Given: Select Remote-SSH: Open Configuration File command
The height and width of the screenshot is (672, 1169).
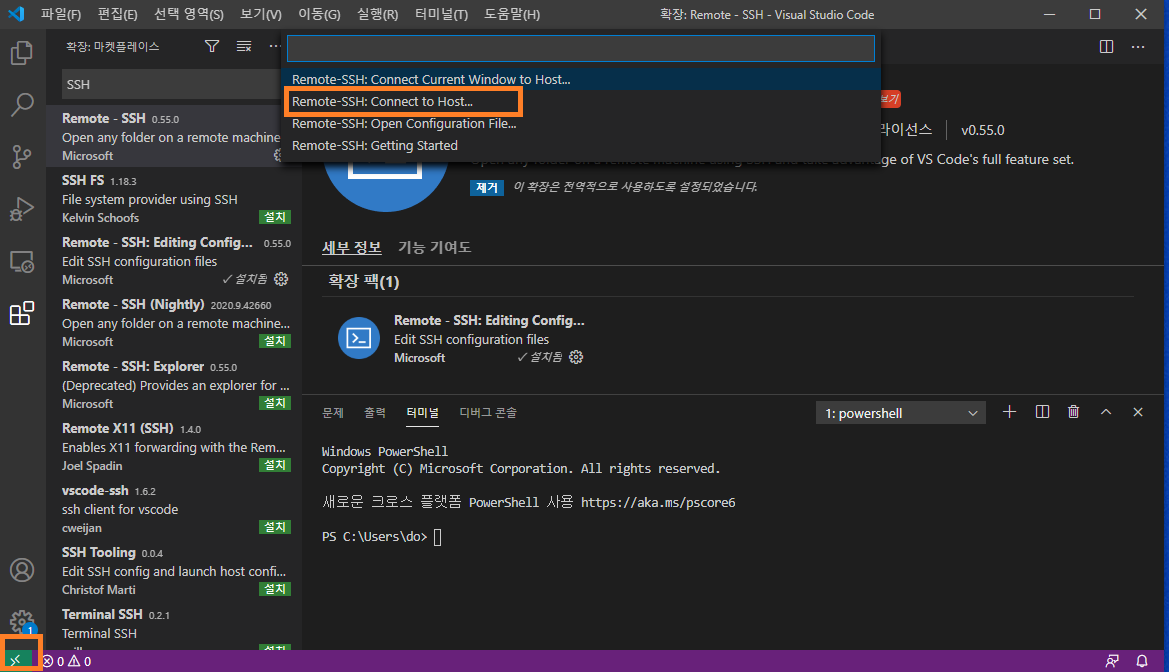Looking at the screenshot, I should pos(581,124).
